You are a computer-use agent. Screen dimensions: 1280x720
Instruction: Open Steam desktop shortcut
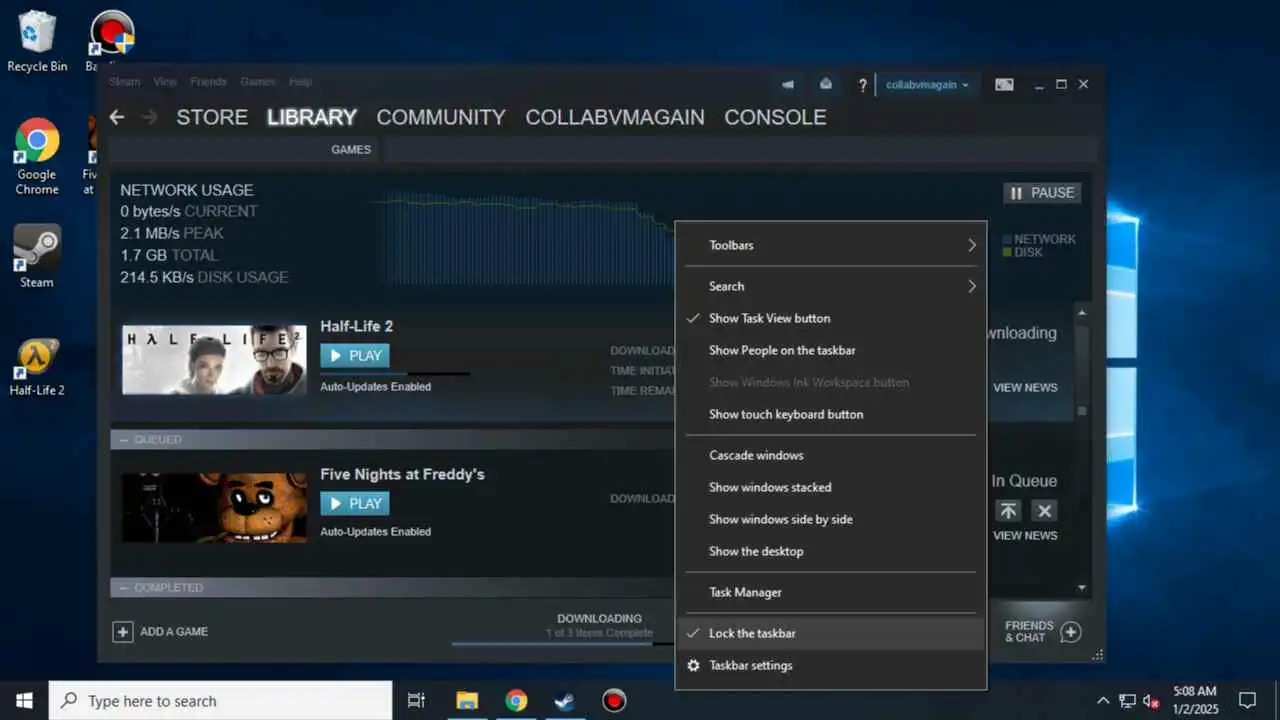37,256
